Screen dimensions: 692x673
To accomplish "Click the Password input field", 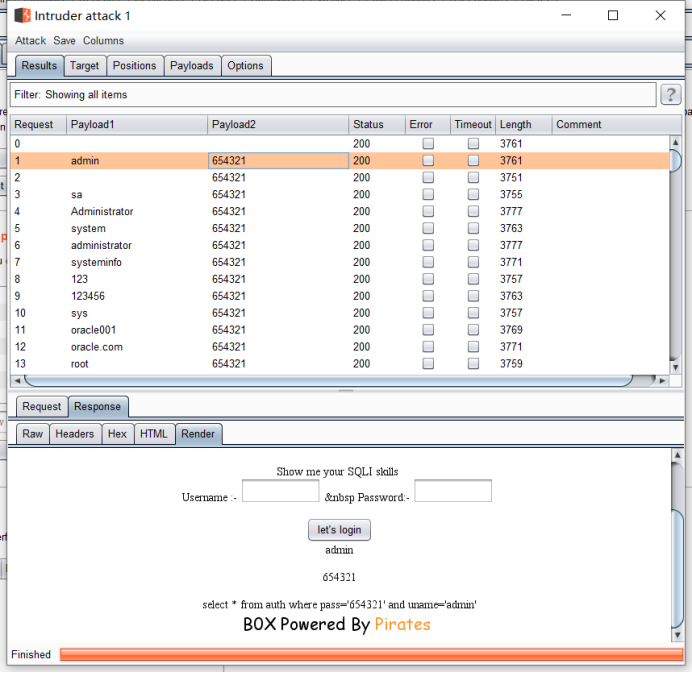I will pos(453,491).
